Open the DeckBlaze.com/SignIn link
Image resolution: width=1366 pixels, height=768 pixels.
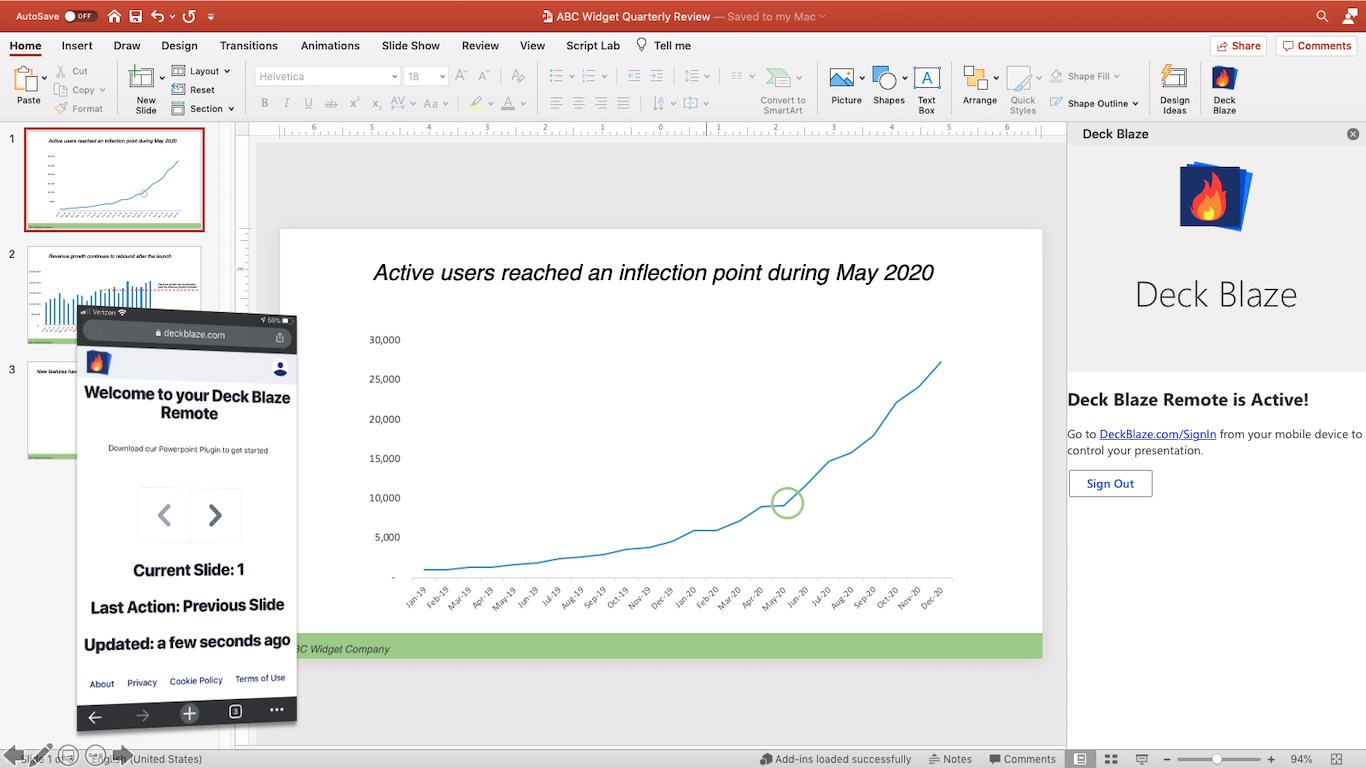tap(1158, 434)
